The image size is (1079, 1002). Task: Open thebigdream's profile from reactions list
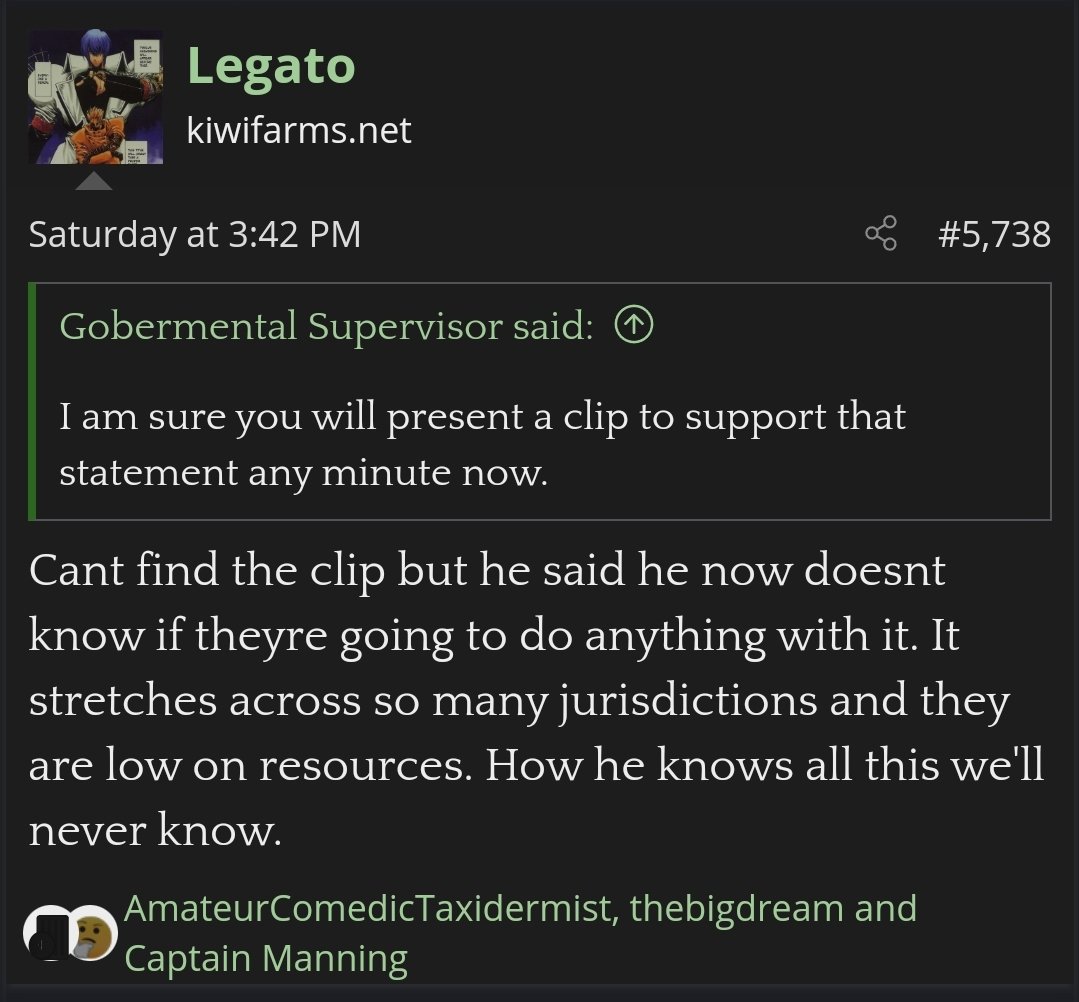[x=736, y=908]
